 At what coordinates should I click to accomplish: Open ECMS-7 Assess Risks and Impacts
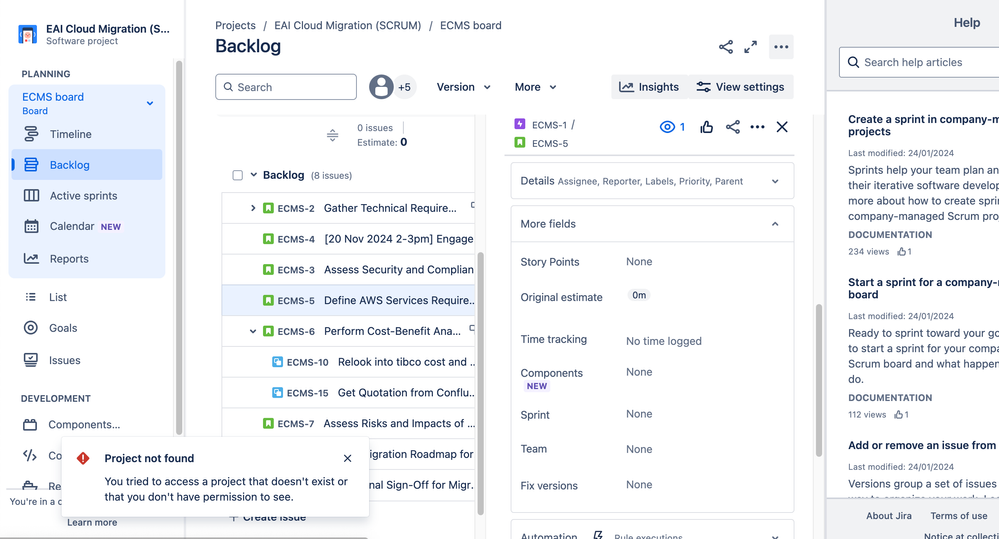pos(349,424)
